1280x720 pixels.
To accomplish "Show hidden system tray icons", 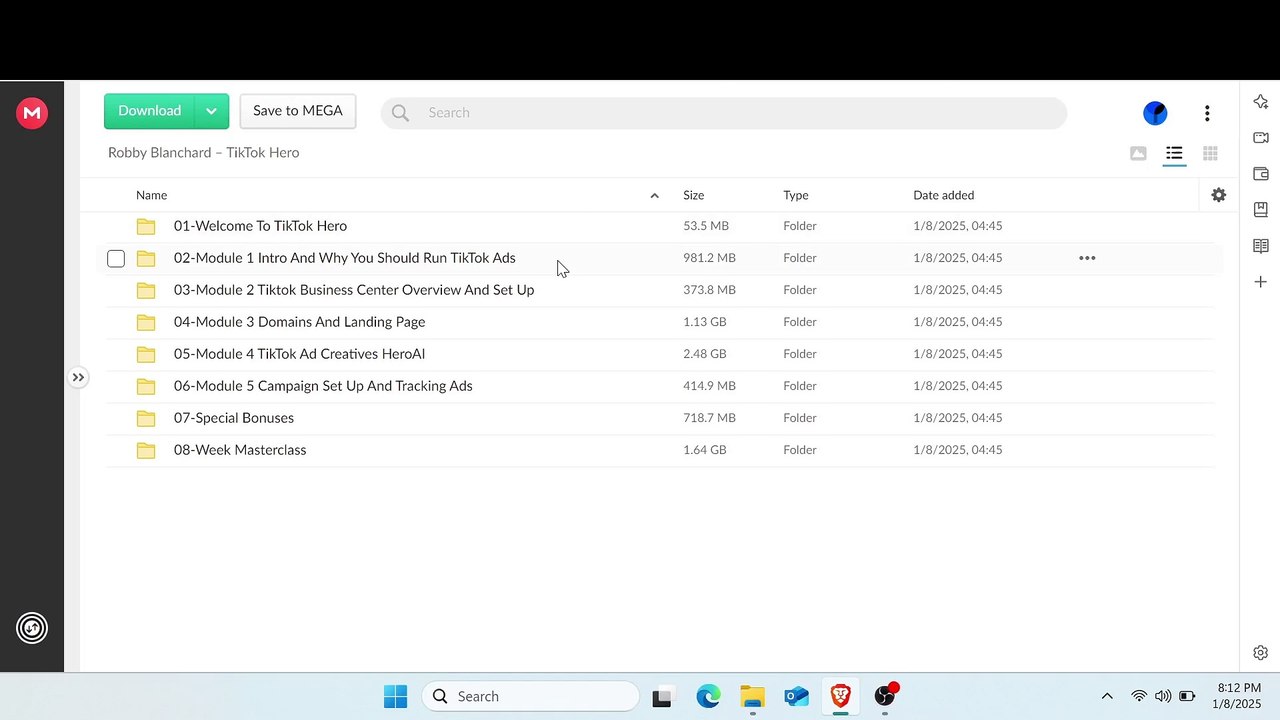I will click(1107, 696).
